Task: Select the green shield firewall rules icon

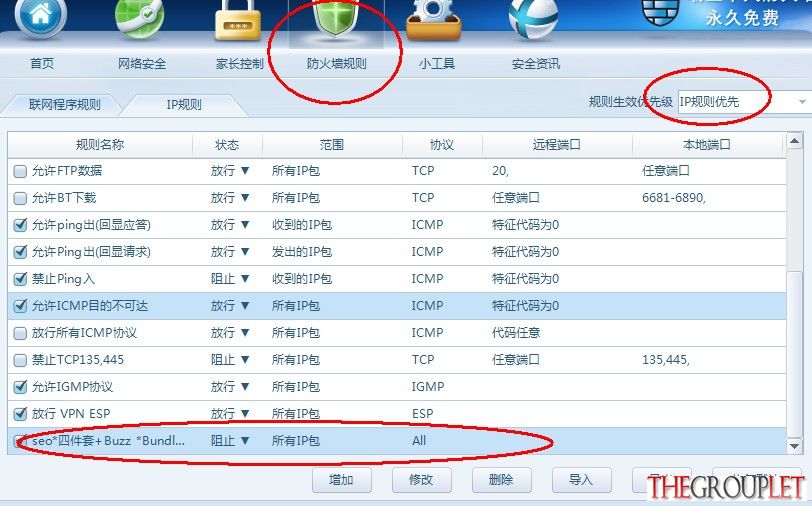Action: pos(336,20)
